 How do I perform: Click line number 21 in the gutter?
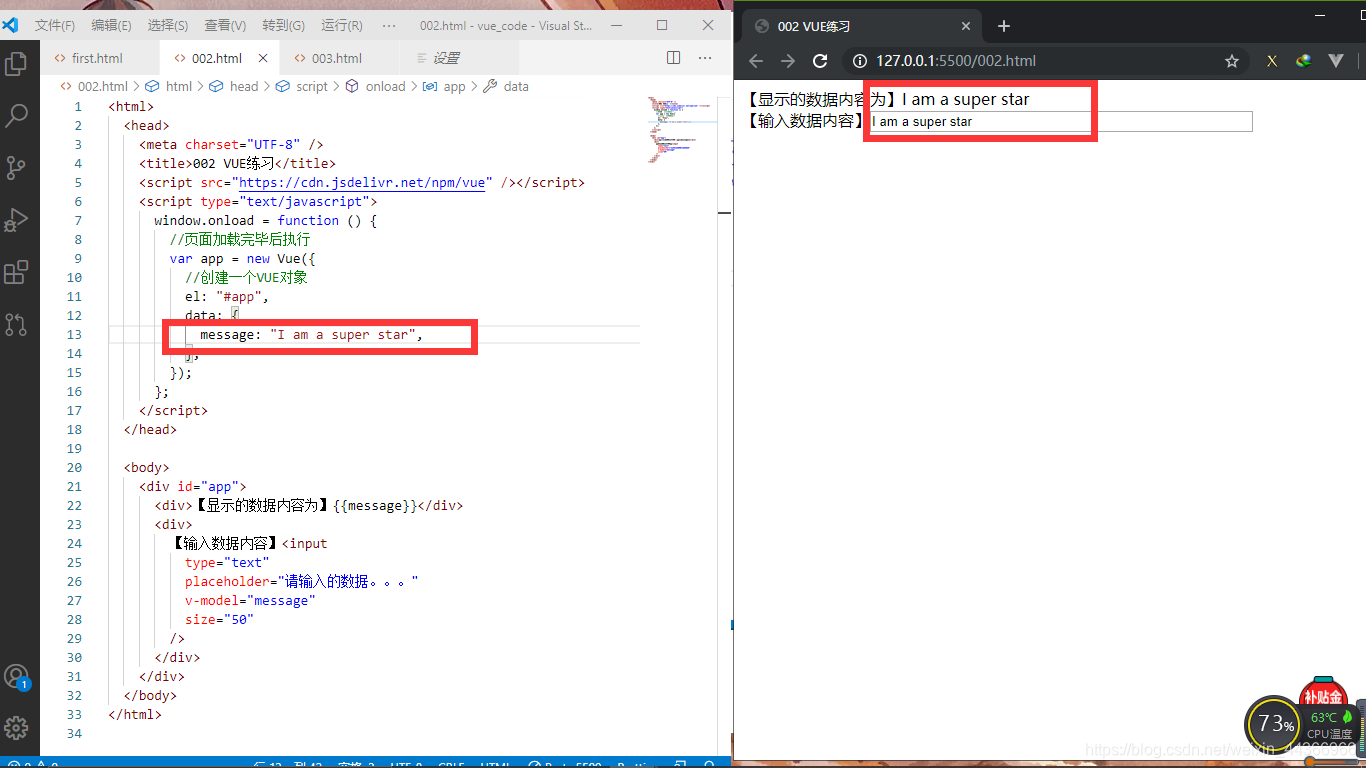(75, 486)
